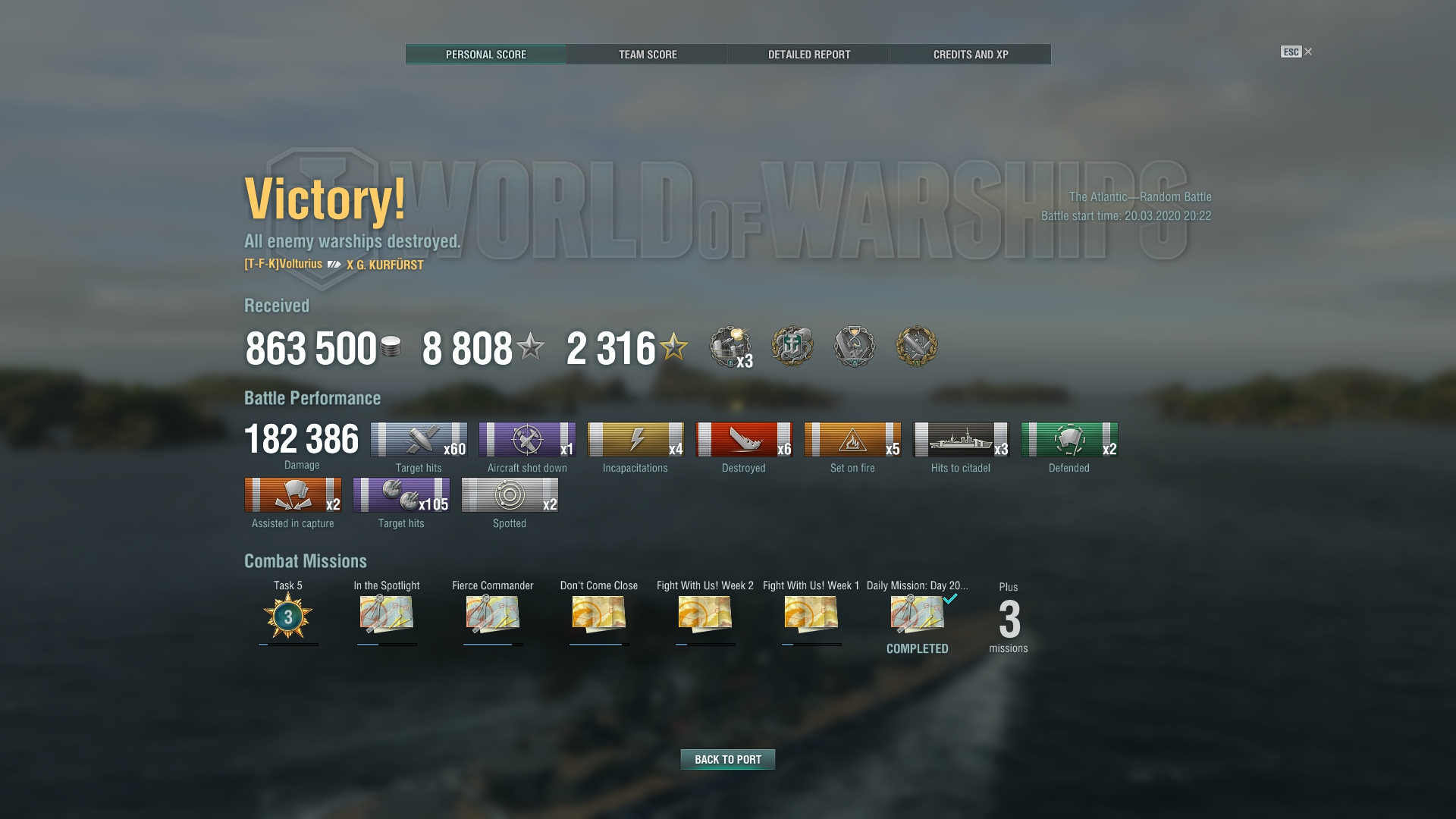Viewport: 1456px width, 819px height.
Task: Click the Destroyed x6 ribbon icon
Action: [x=744, y=440]
